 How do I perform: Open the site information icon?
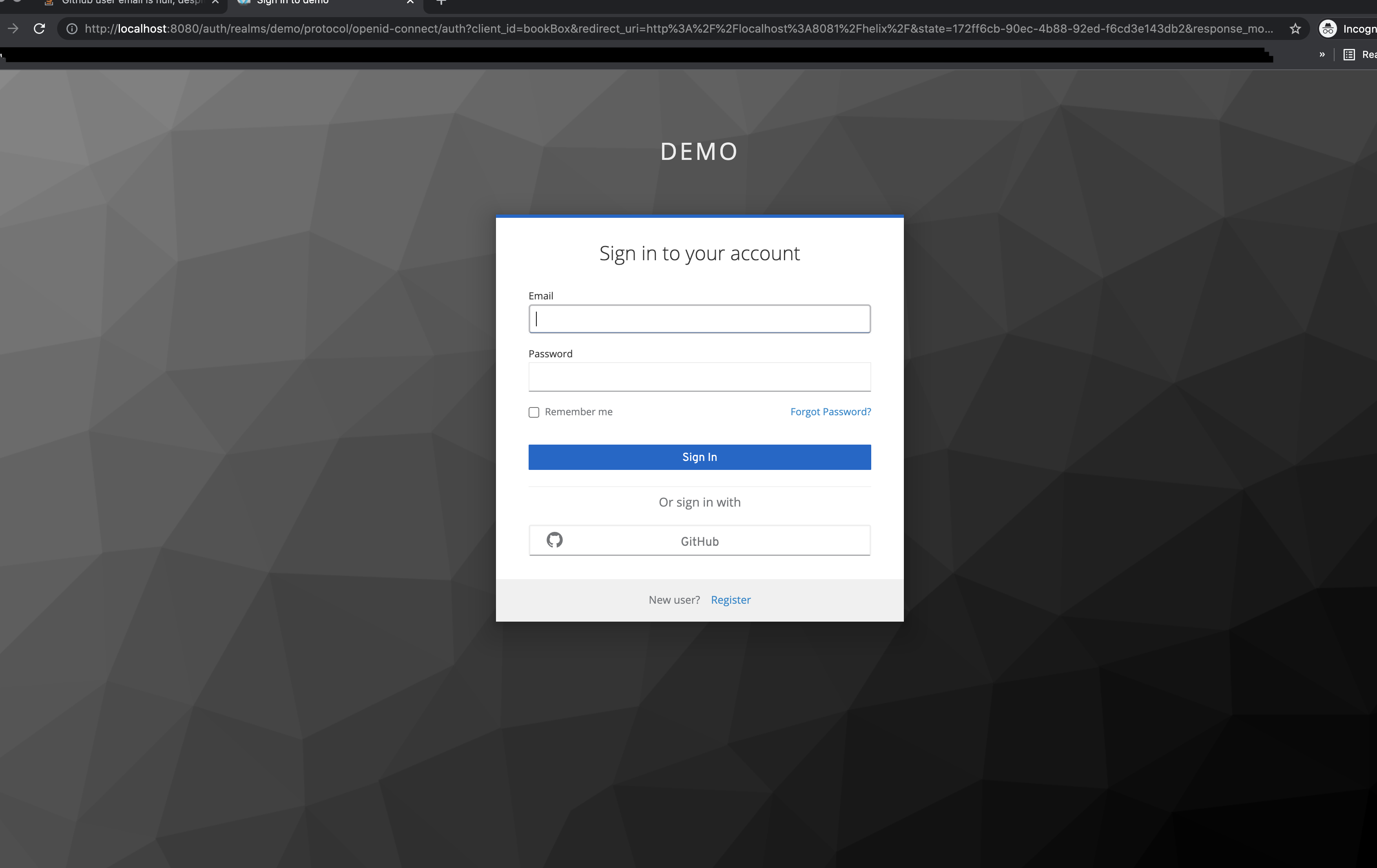[x=72, y=29]
